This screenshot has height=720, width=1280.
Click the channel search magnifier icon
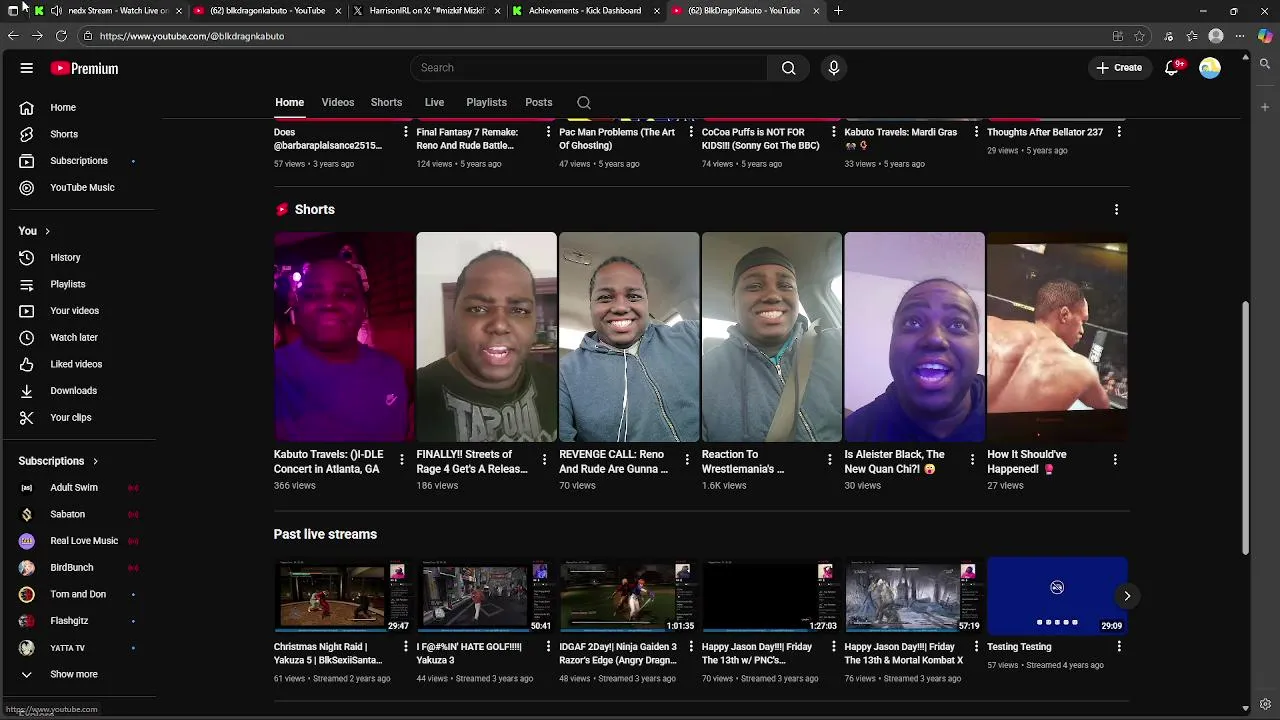point(584,102)
